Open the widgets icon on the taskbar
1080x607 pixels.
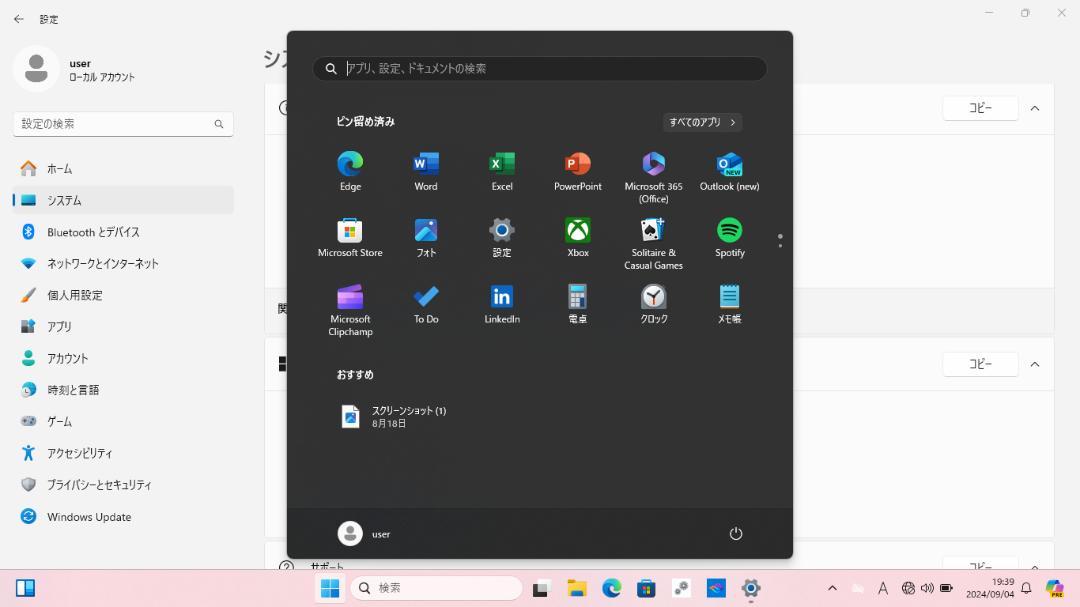point(25,588)
